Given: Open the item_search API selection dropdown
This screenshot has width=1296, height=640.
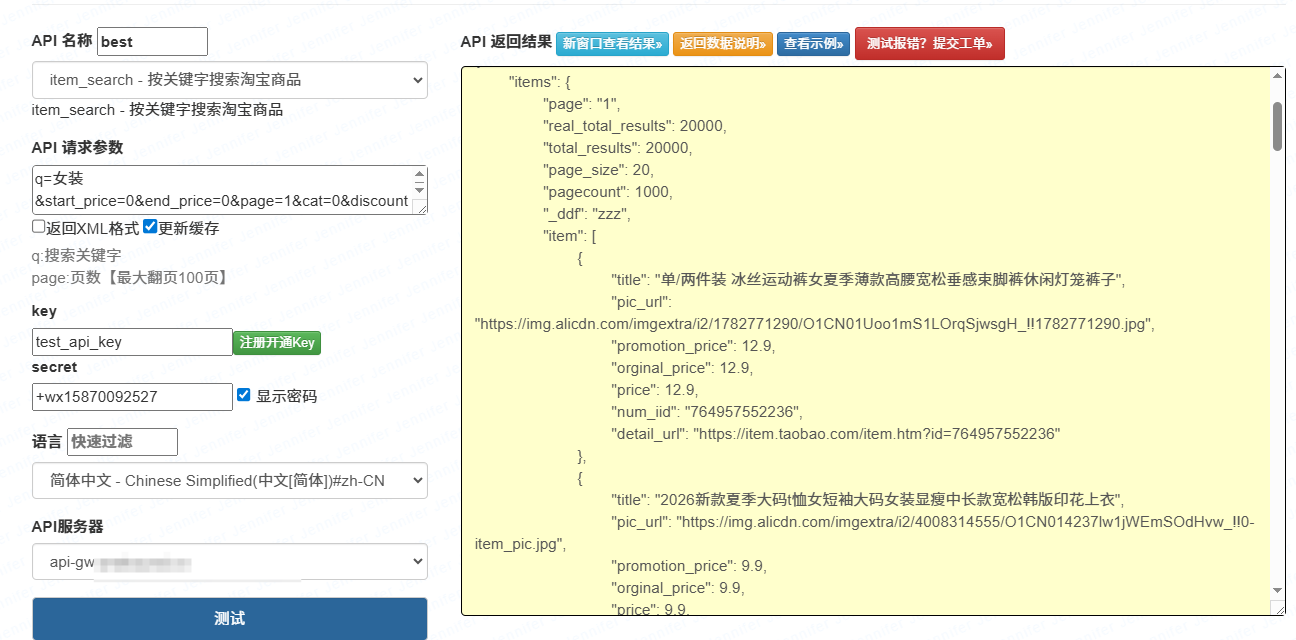Looking at the screenshot, I should [x=230, y=80].
